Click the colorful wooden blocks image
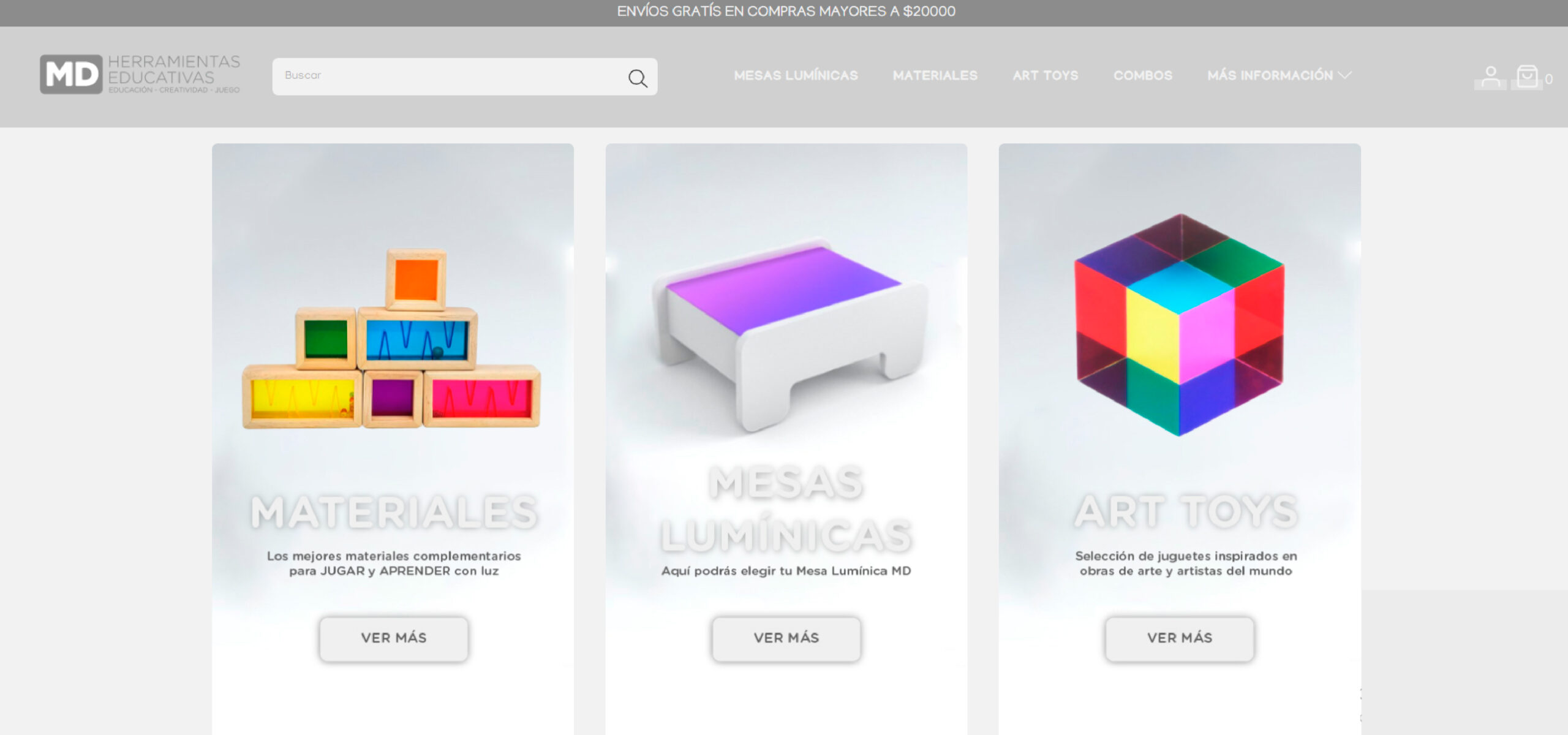The height and width of the screenshot is (735, 1568). 391,338
